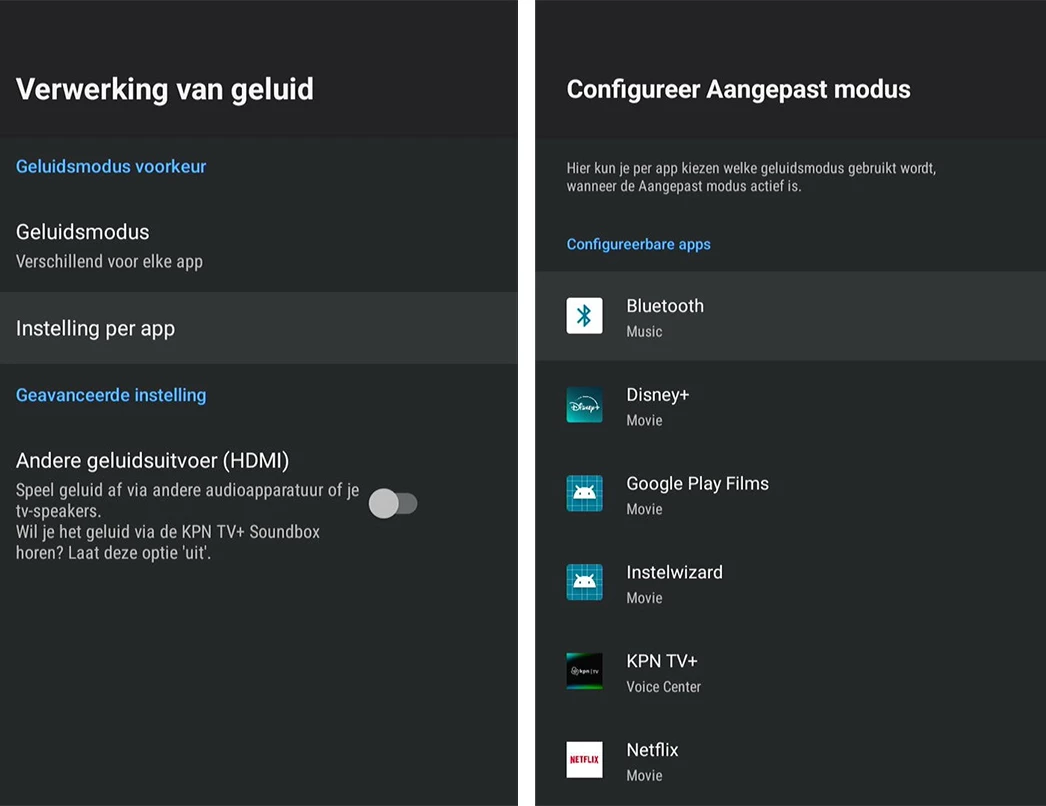Select Instelwizard list item
The height and width of the screenshot is (806, 1046).
pyautogui.click(x=790, y=583)
